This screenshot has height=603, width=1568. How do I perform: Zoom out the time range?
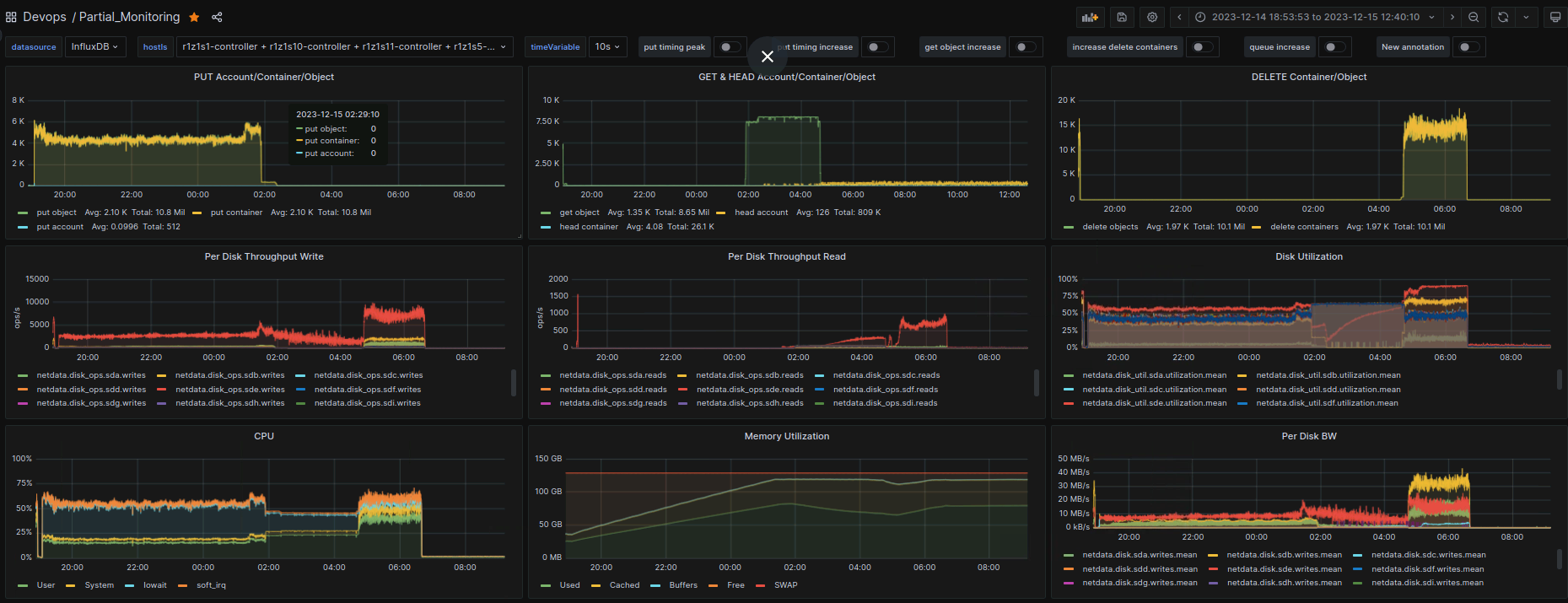(x=1474, y=17)
